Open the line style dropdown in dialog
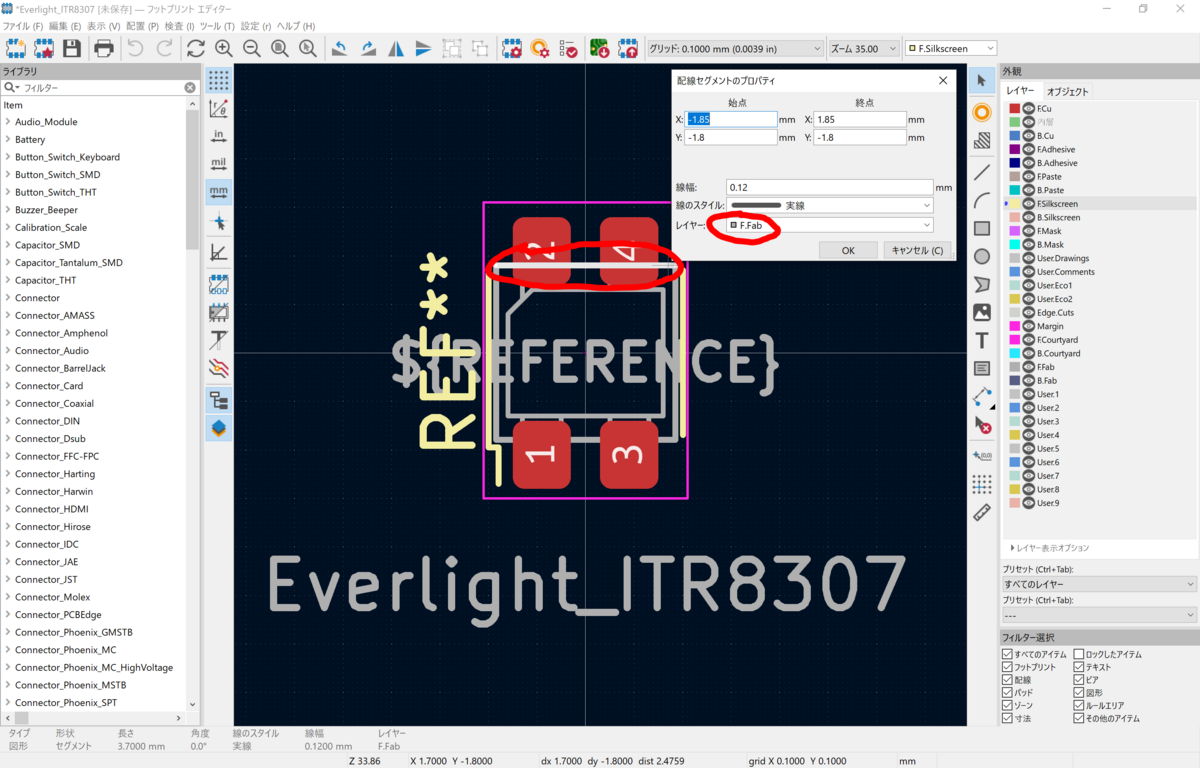This screenshot has width=1200, height=768. pos(830,206)
